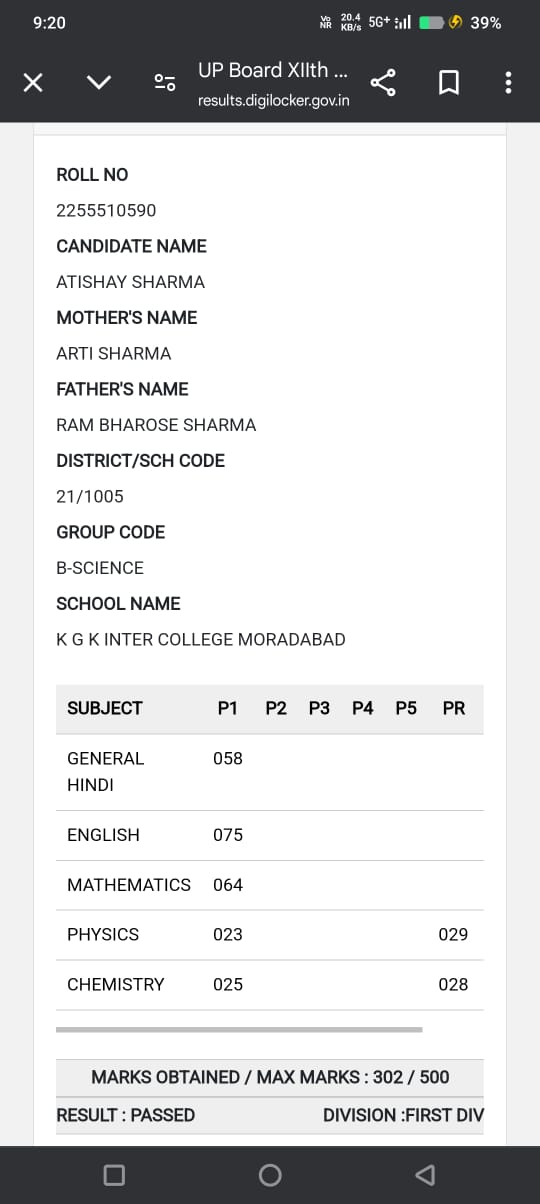The image size is (540, 1204).
Task: Tap Android home circle button
Action: click(270, 1174)
